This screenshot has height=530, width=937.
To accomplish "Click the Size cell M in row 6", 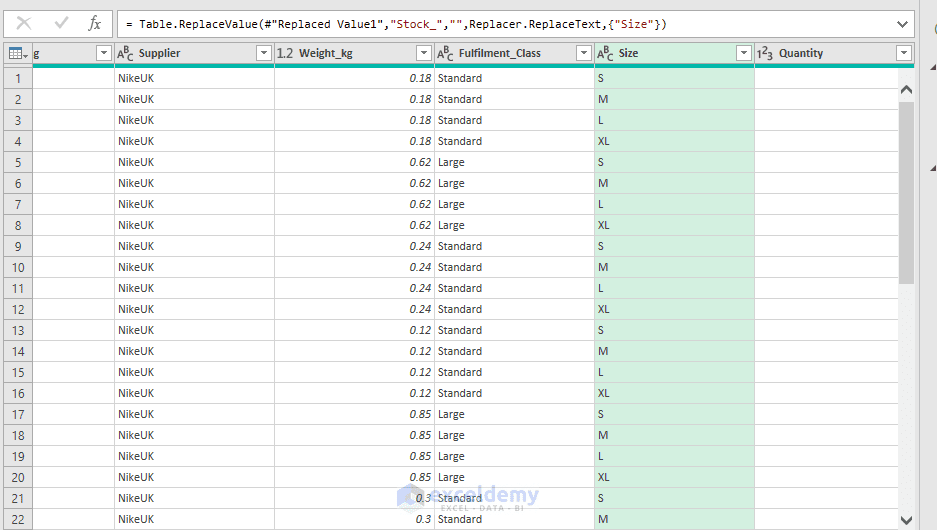I will pos(675,183).
